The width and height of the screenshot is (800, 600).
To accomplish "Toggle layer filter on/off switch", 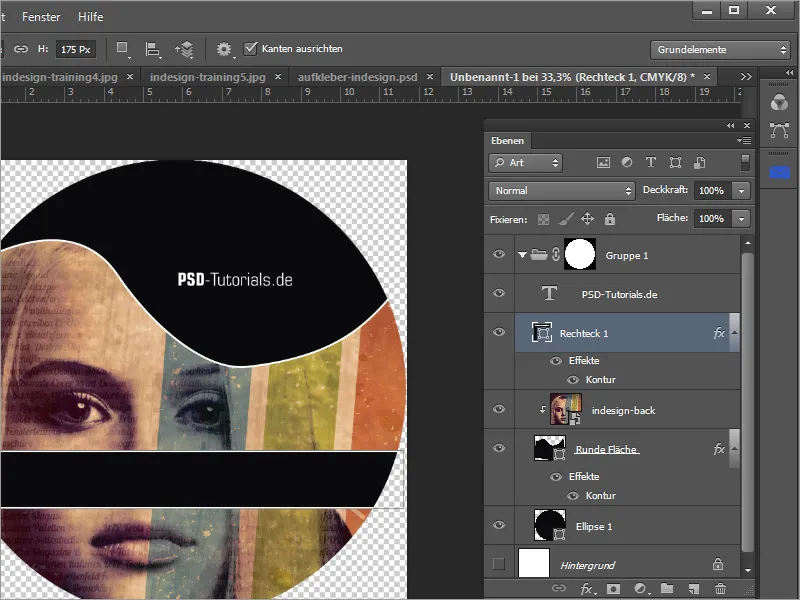I will tap(745, 162).
